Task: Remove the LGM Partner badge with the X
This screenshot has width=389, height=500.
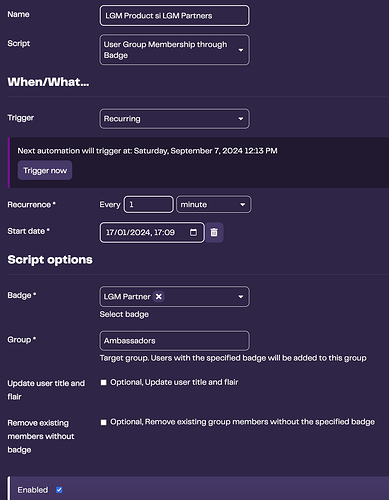Action: (x=159, y=296)
